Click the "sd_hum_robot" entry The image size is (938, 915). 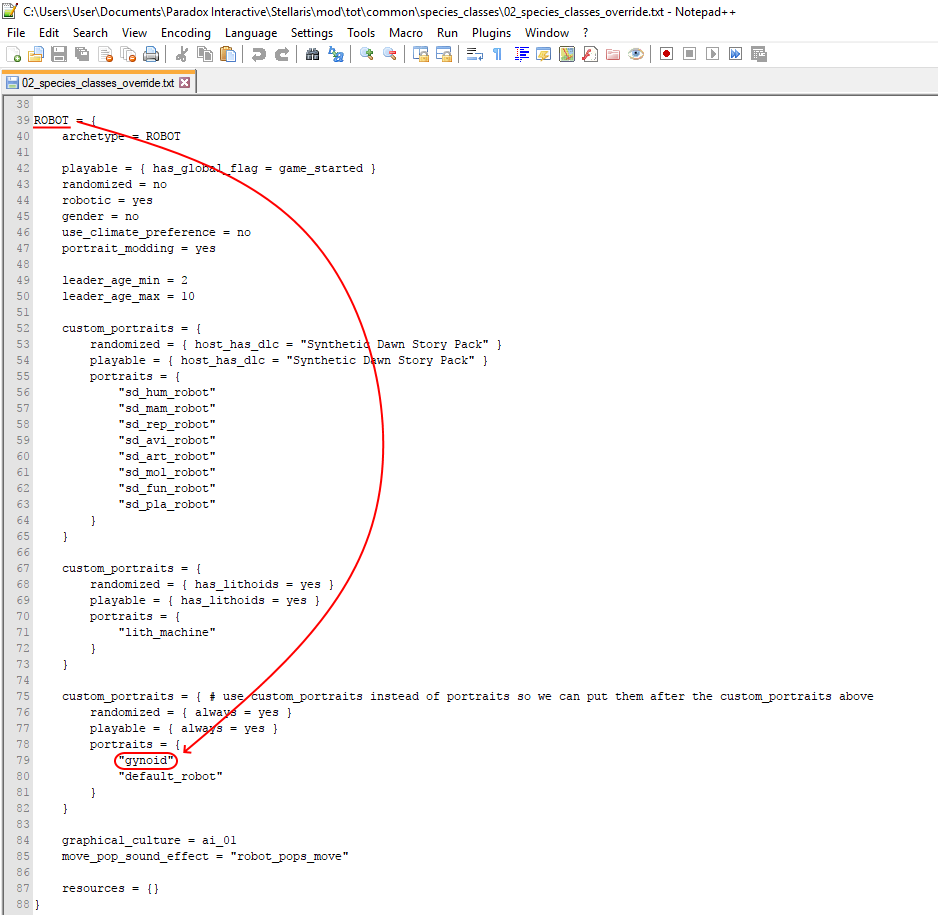(x=167, y=392)
